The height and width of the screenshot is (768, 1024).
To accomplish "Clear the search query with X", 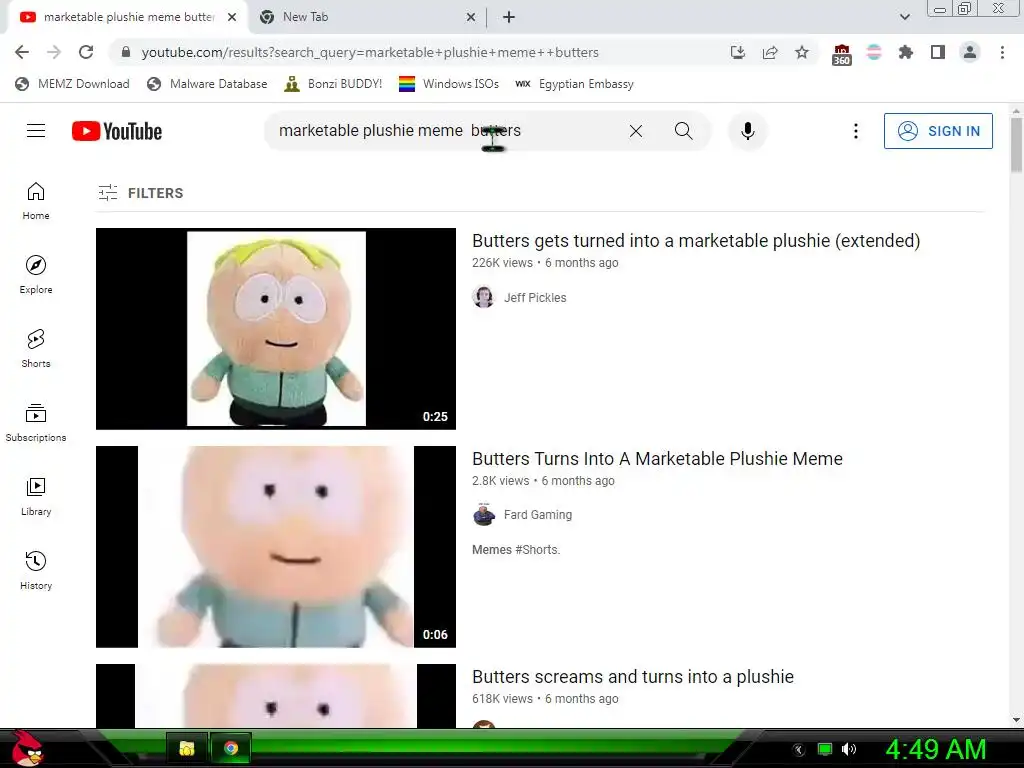I will 635,131.
